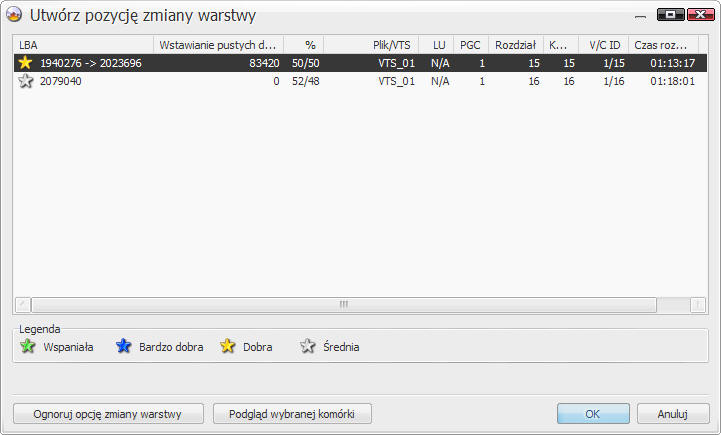Close the dialog with the red X
The height and width of the screenshot is (435, 721).
tap(701, 15)
